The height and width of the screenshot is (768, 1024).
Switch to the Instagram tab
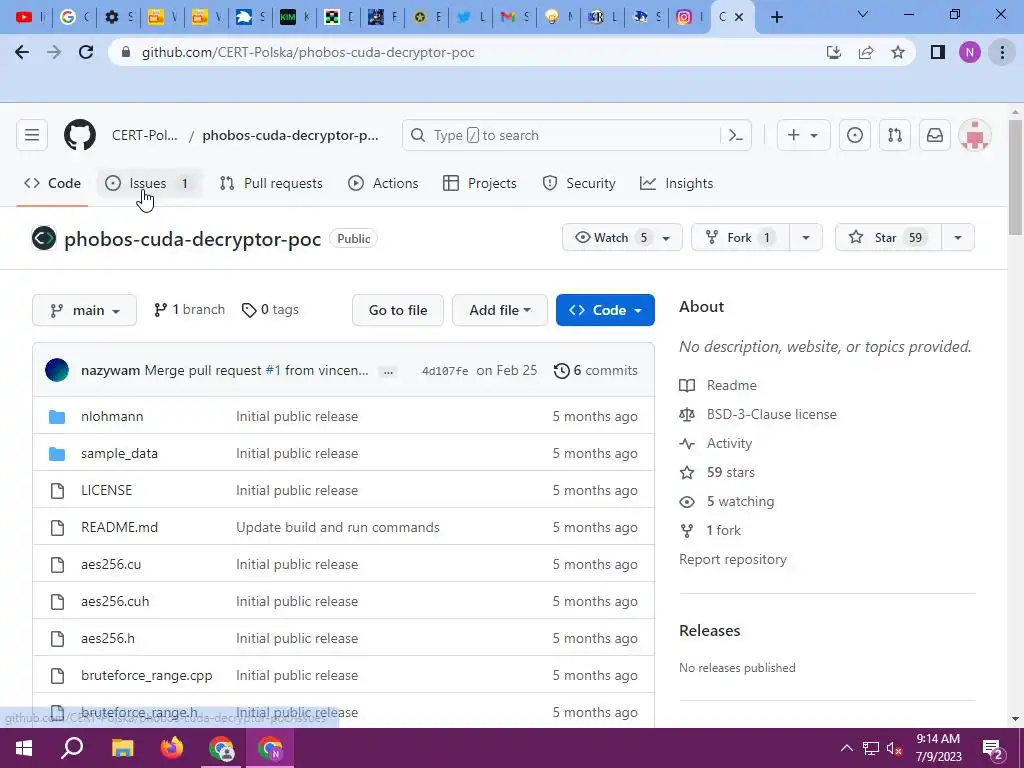click(x=689, y=17)
